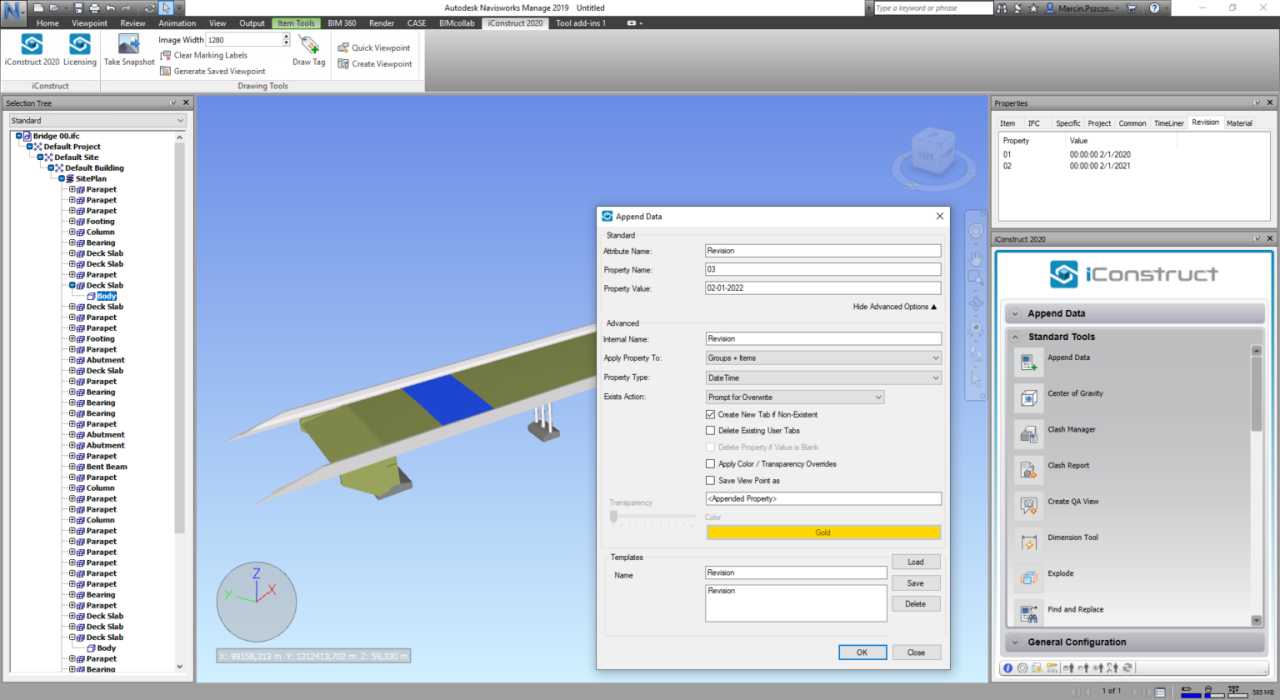Open the Exists Action dropdown
Image resolution: width=1280 pixels, height=700 pixels.
[795, 397]
